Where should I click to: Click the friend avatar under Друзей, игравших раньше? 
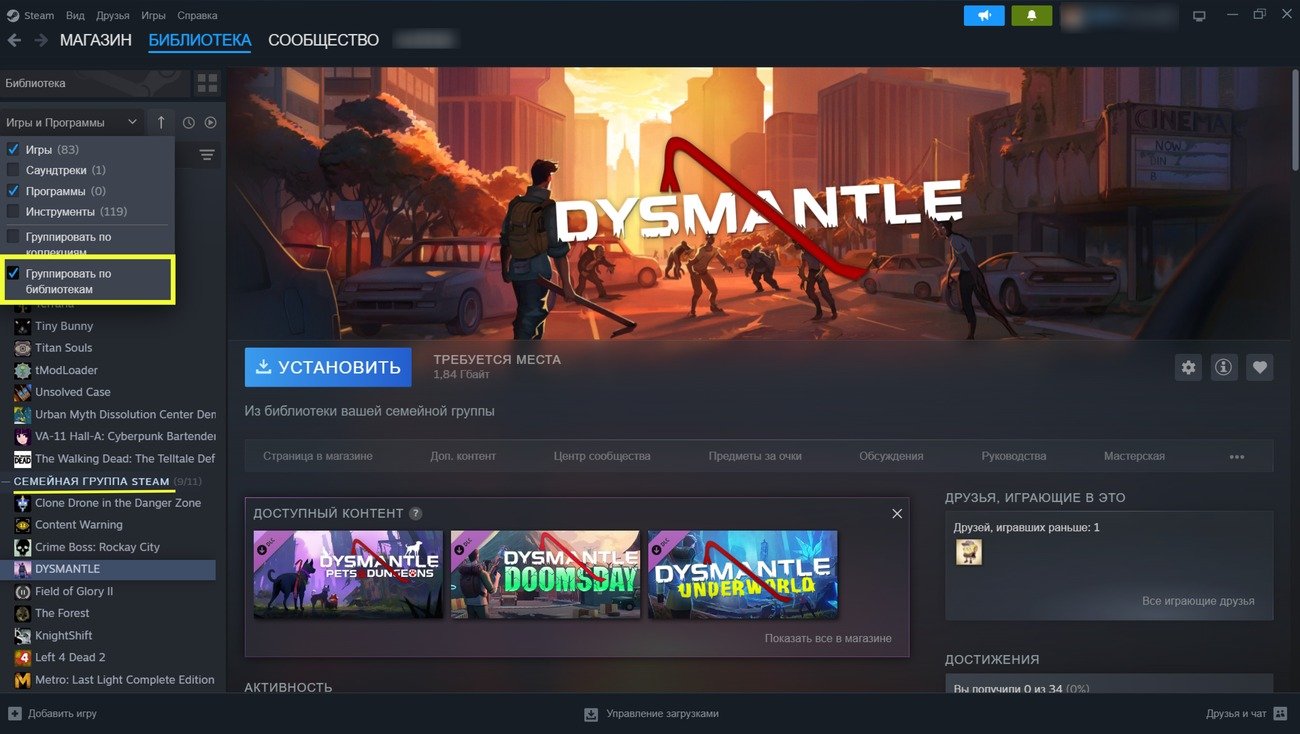coord(968,552)
